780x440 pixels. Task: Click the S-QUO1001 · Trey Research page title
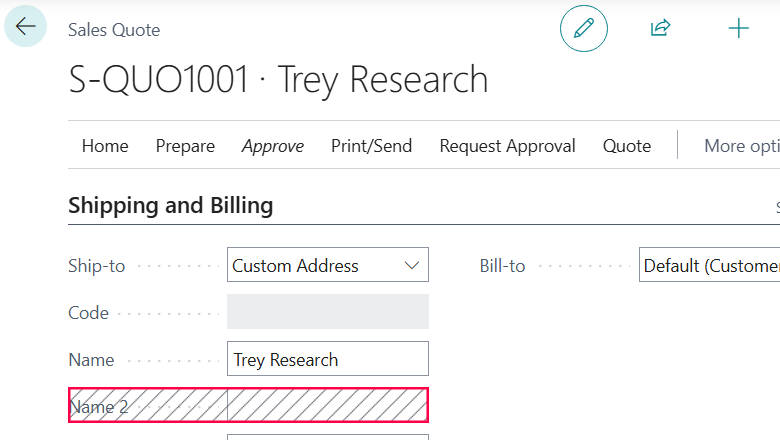pos(278,80)
